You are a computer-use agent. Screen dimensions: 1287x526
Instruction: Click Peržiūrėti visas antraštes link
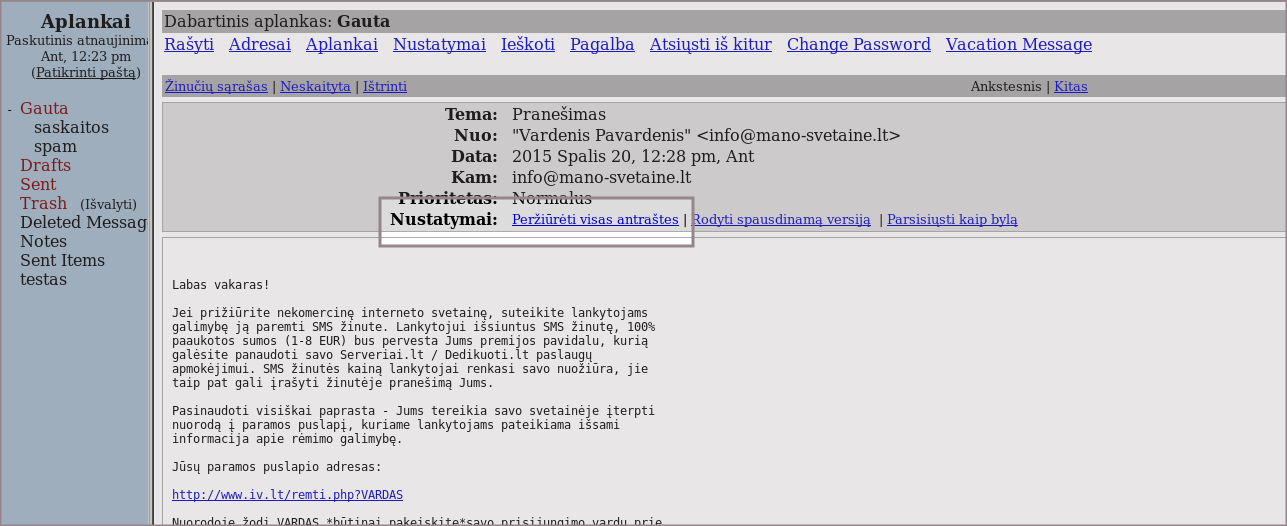595,220
